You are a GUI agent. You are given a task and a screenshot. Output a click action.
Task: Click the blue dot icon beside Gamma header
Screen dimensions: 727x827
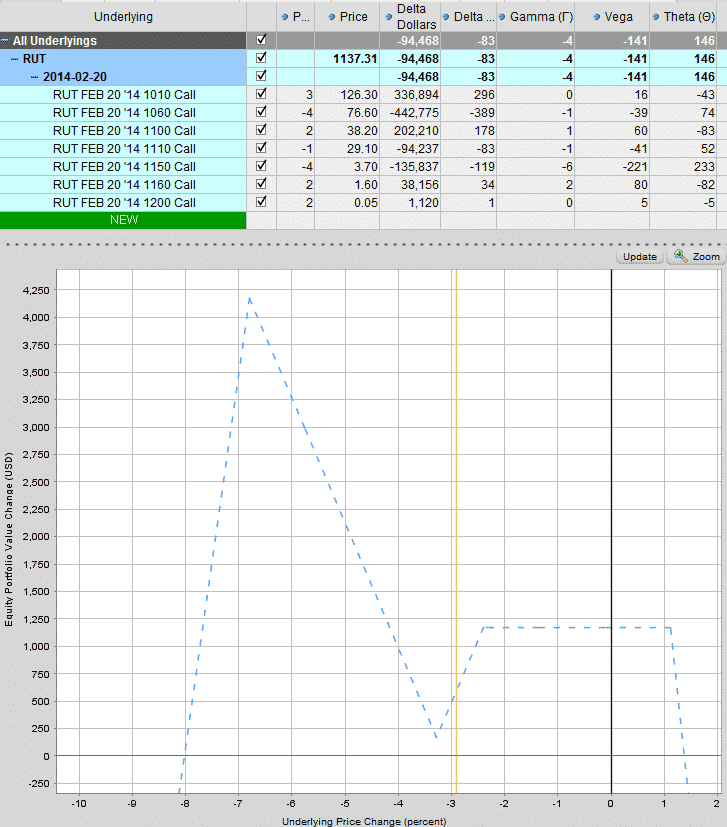(502, 17)
